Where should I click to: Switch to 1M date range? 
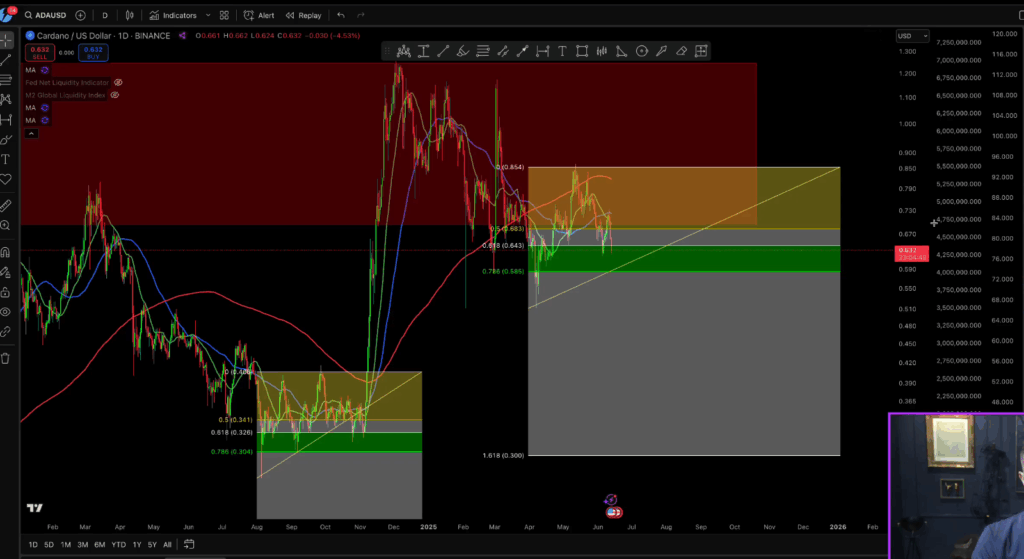click(66, 545)
